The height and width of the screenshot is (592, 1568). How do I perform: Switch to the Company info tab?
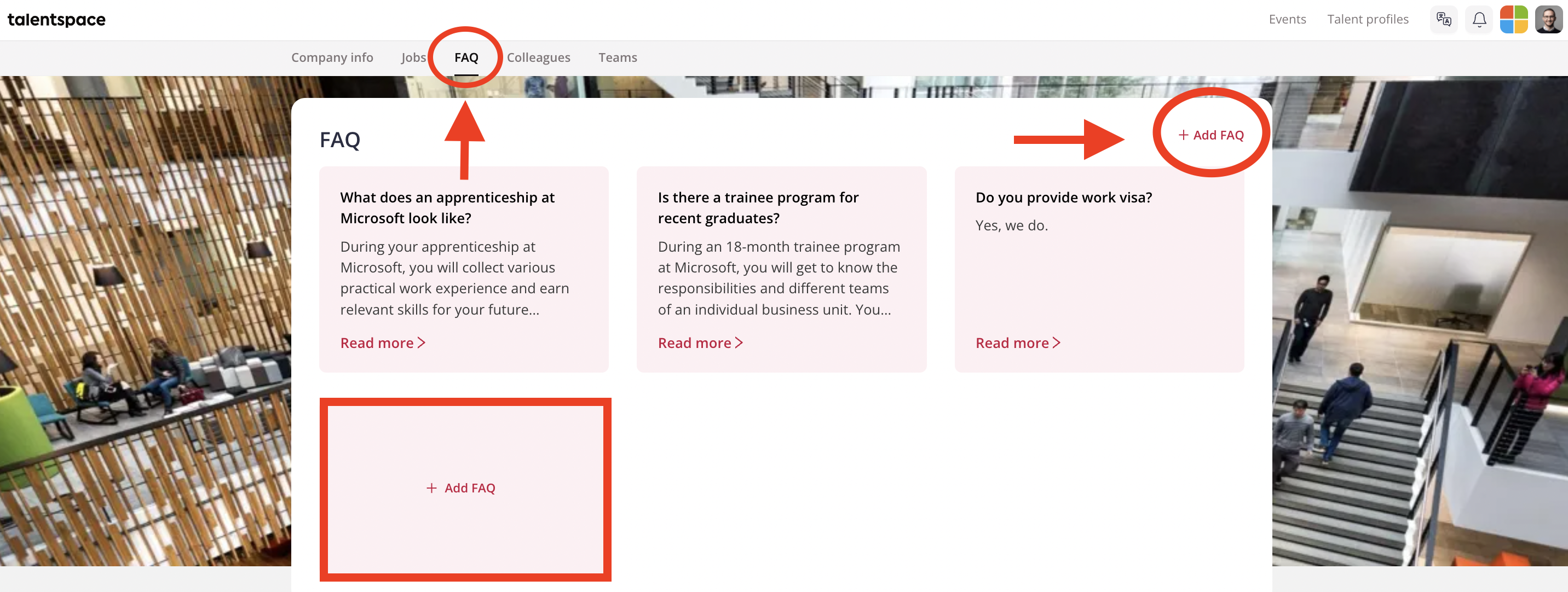coord(332,57)
